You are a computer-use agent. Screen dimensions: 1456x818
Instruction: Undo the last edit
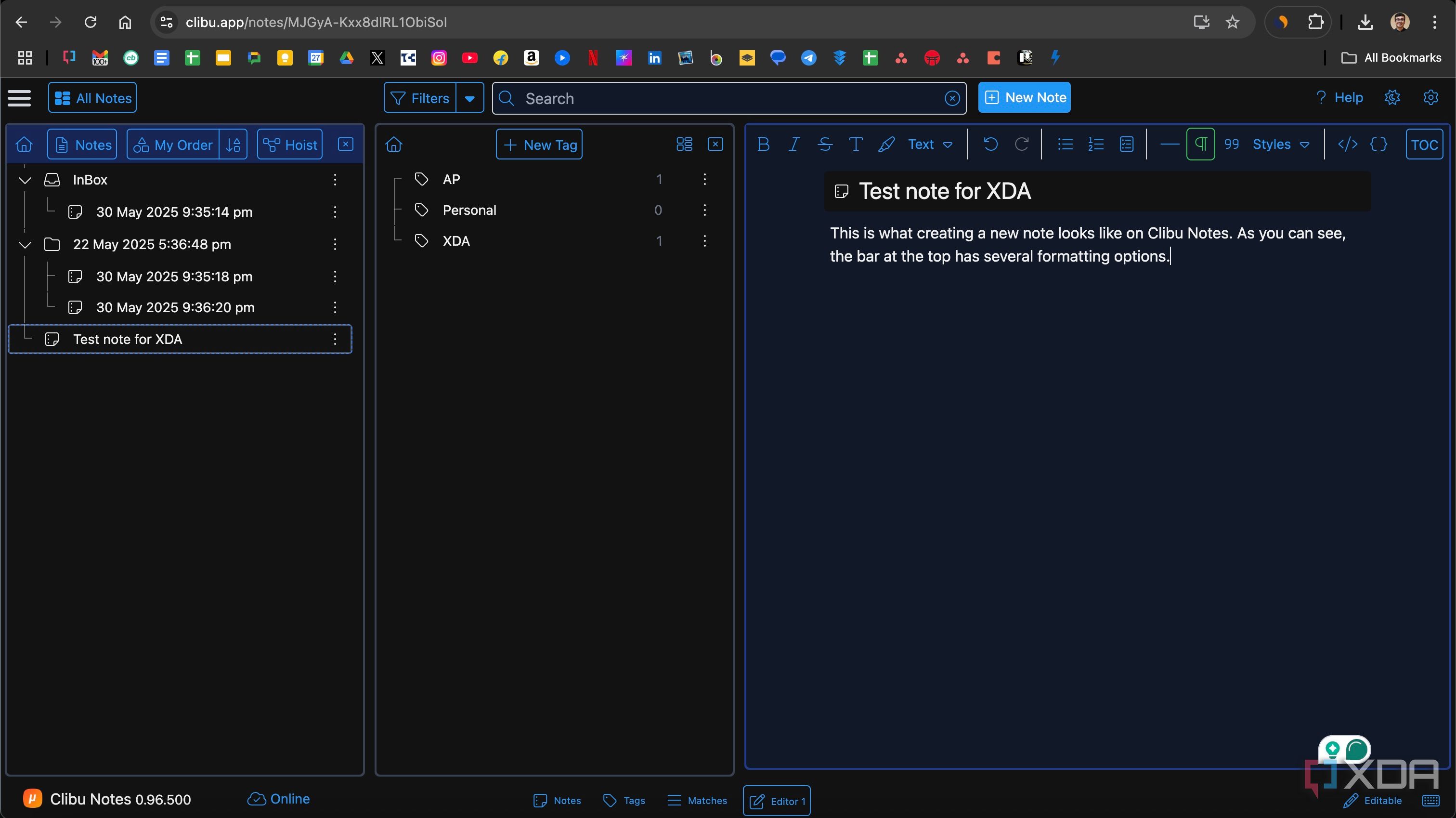pos(990,145)
